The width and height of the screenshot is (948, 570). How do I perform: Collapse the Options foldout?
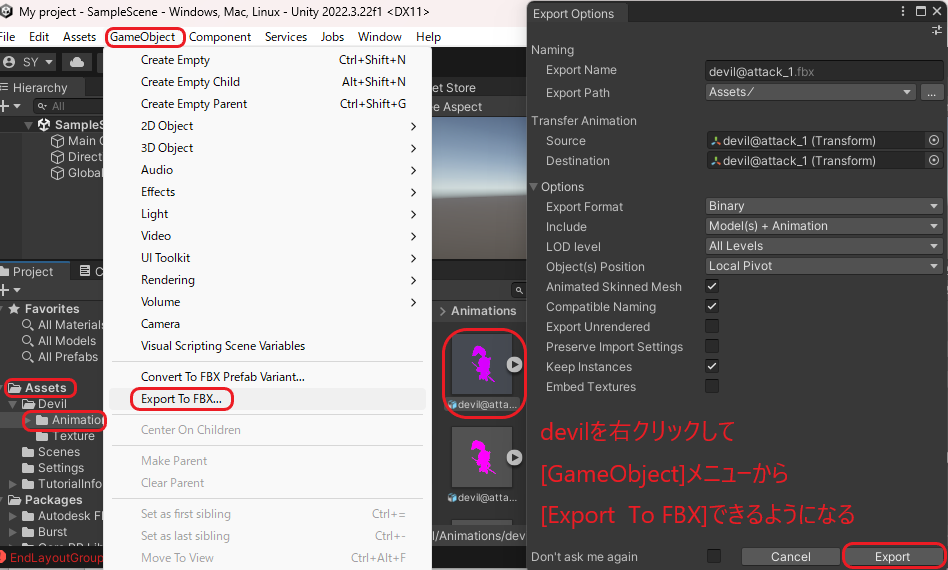tap(534, 187)
